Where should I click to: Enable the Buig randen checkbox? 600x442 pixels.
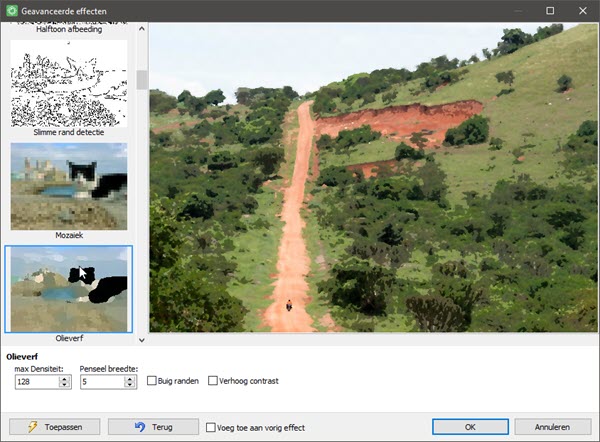[152, 381]
